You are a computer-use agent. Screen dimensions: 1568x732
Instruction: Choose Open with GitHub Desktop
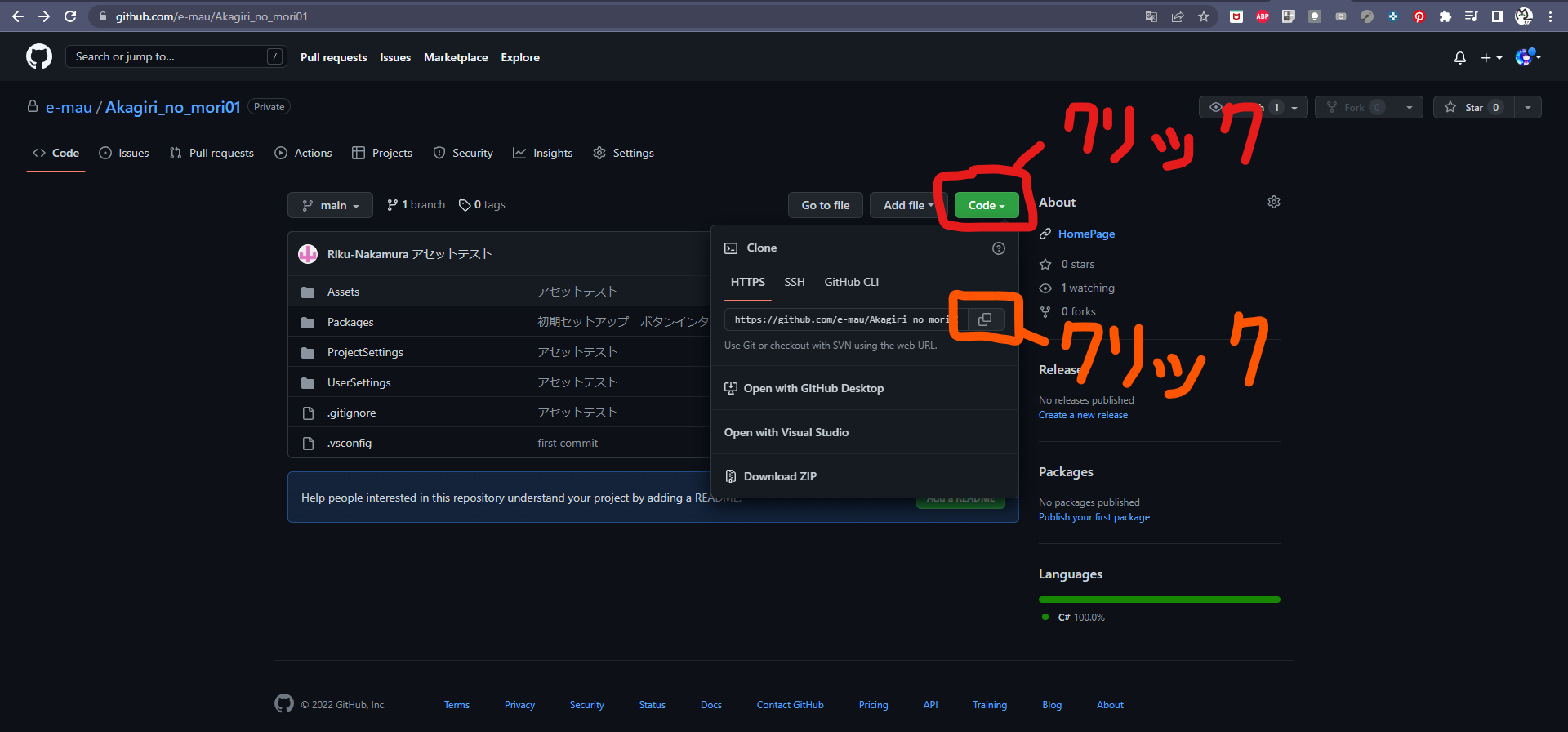864,388
